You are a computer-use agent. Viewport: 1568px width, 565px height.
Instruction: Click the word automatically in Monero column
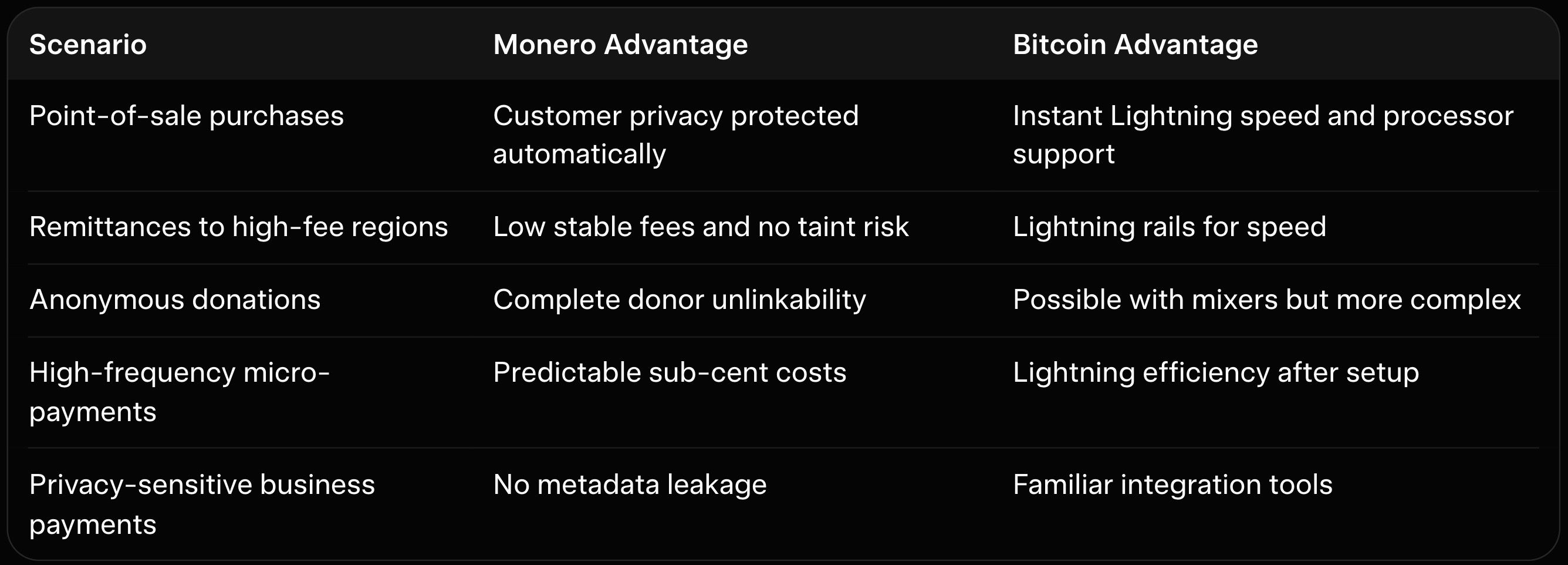point(579,154)
